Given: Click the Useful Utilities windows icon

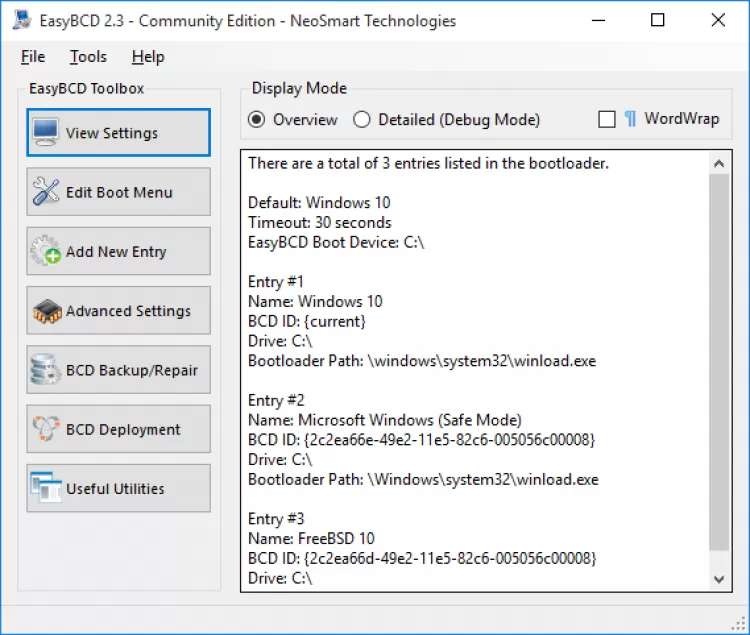Looking at the screenshot, I should (x=46, y=488).
